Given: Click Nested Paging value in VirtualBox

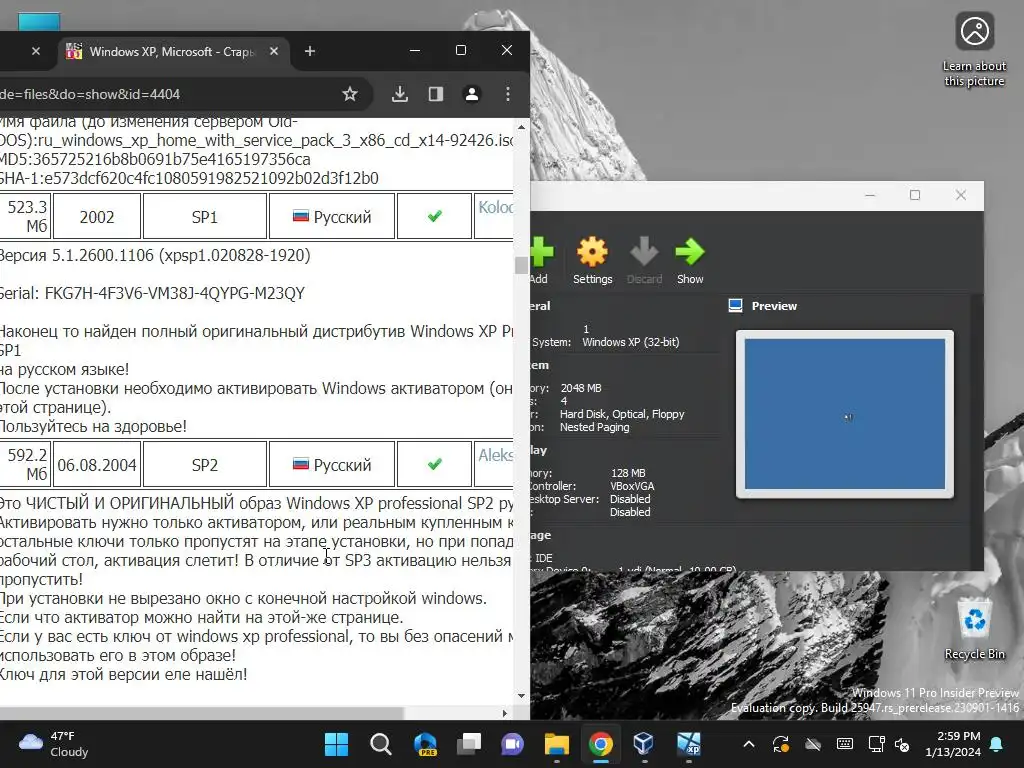Looking at the screenshot, I should point(594,427).
